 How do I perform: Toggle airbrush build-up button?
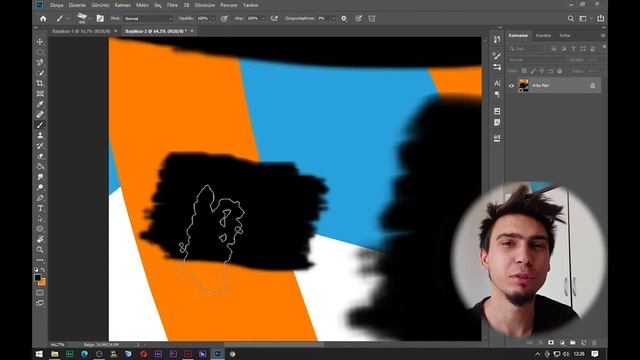(274, 18)
